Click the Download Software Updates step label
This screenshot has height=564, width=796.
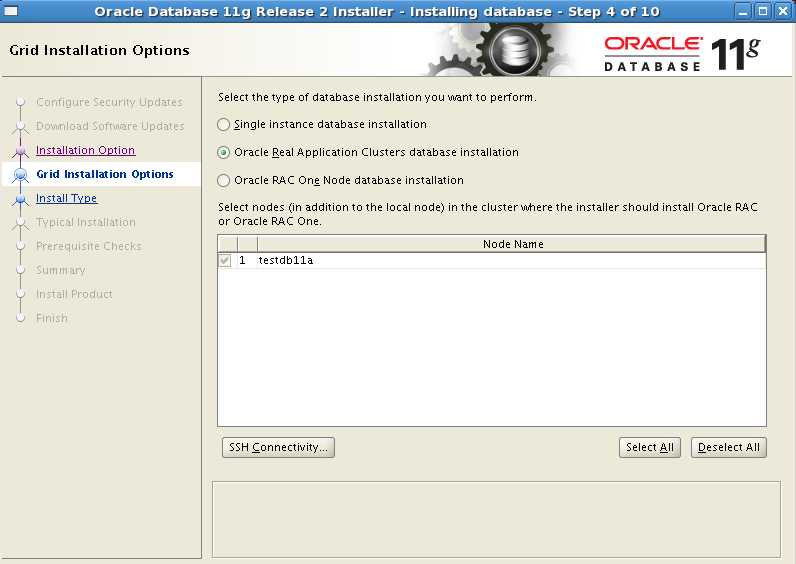(110, 126)
